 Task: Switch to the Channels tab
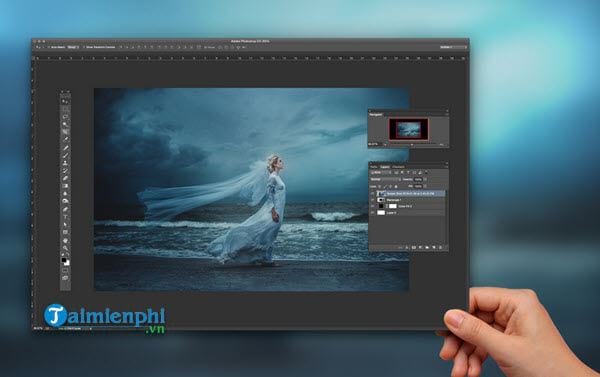(x=398, y=167)
